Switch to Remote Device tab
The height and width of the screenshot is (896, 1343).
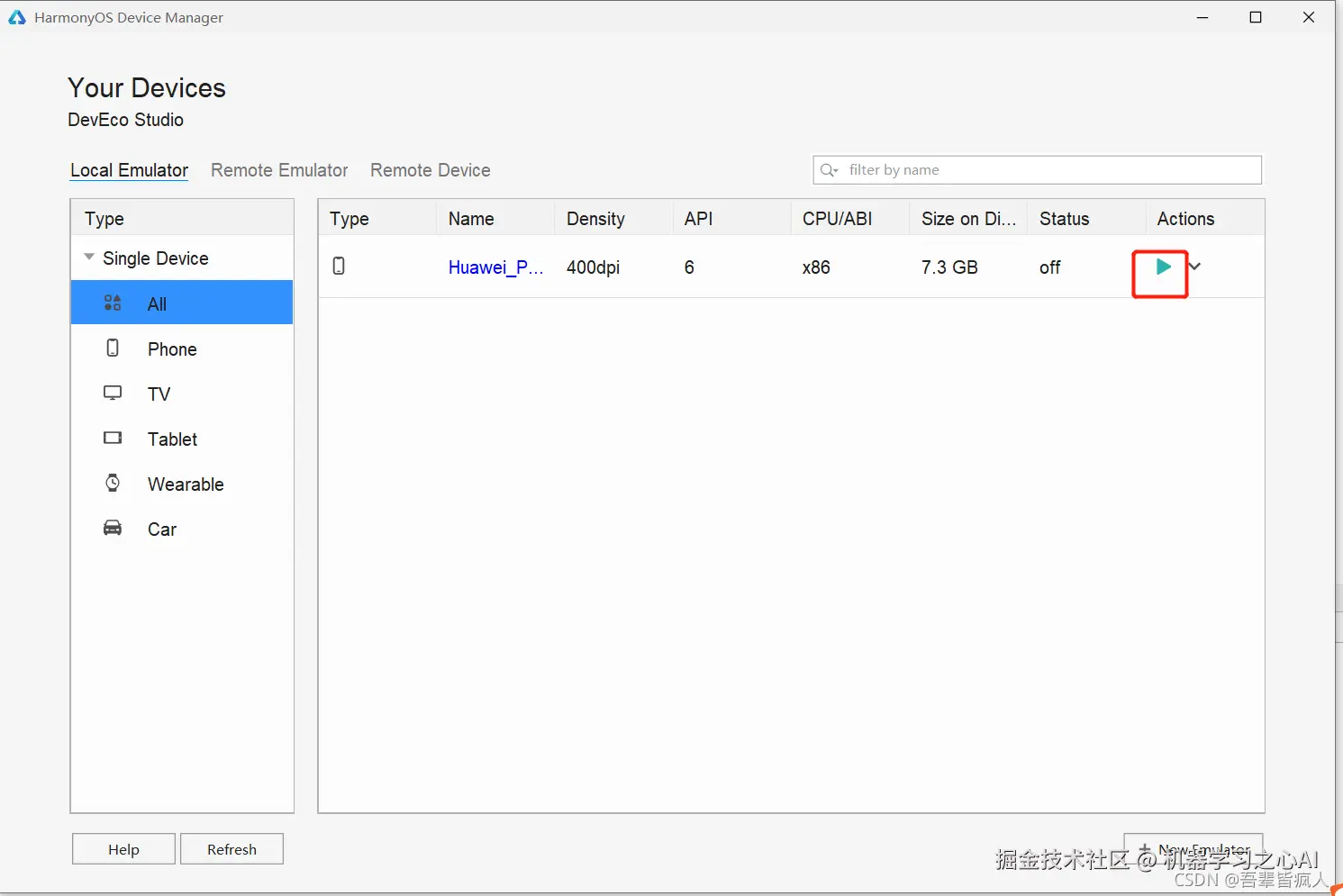coord(431,170)
